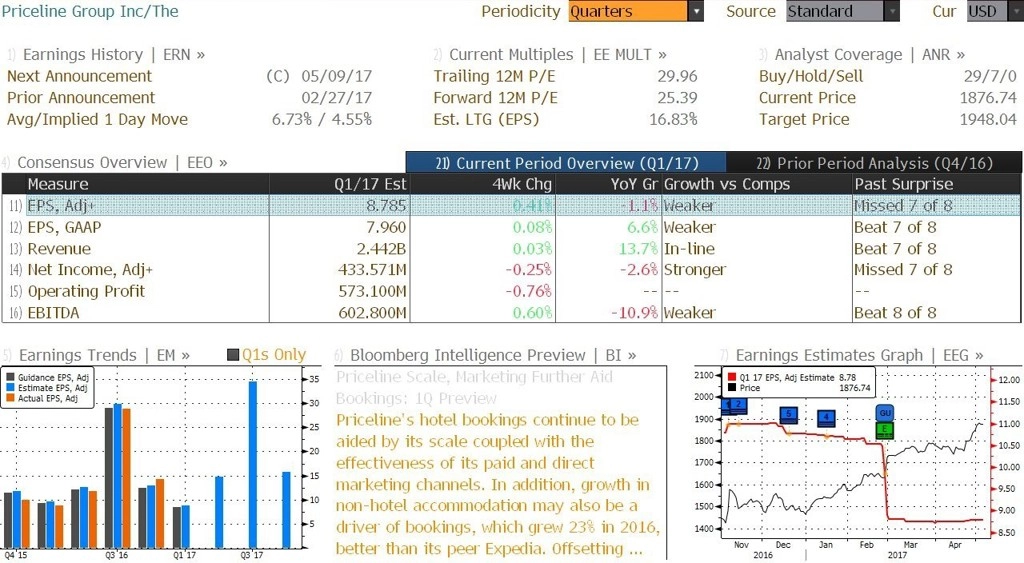Click the red Q1 17 EPS estimate swatch

(732, 378)
